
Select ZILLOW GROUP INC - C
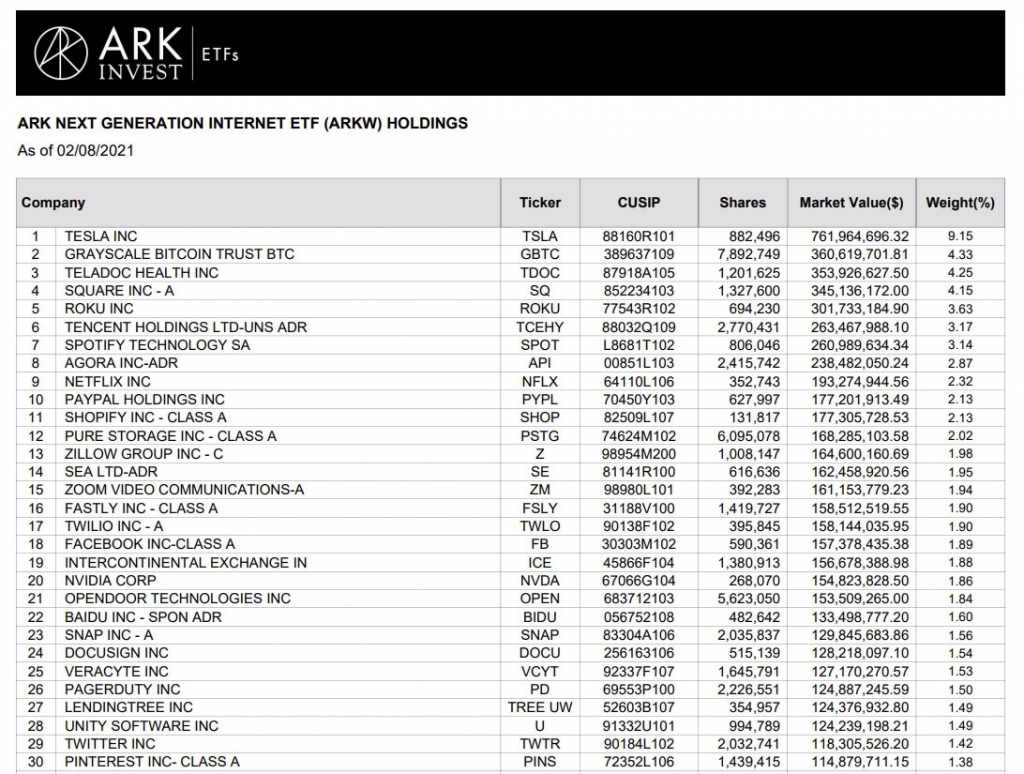pos(144,454)
